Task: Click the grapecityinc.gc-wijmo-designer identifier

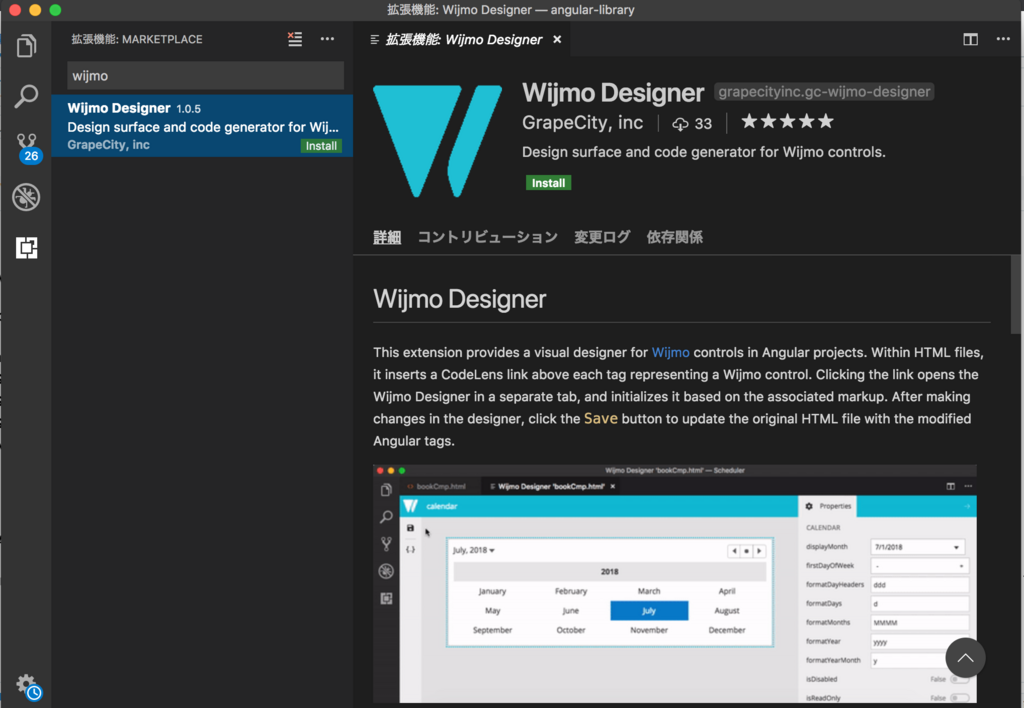Action: tap(824, 91)
